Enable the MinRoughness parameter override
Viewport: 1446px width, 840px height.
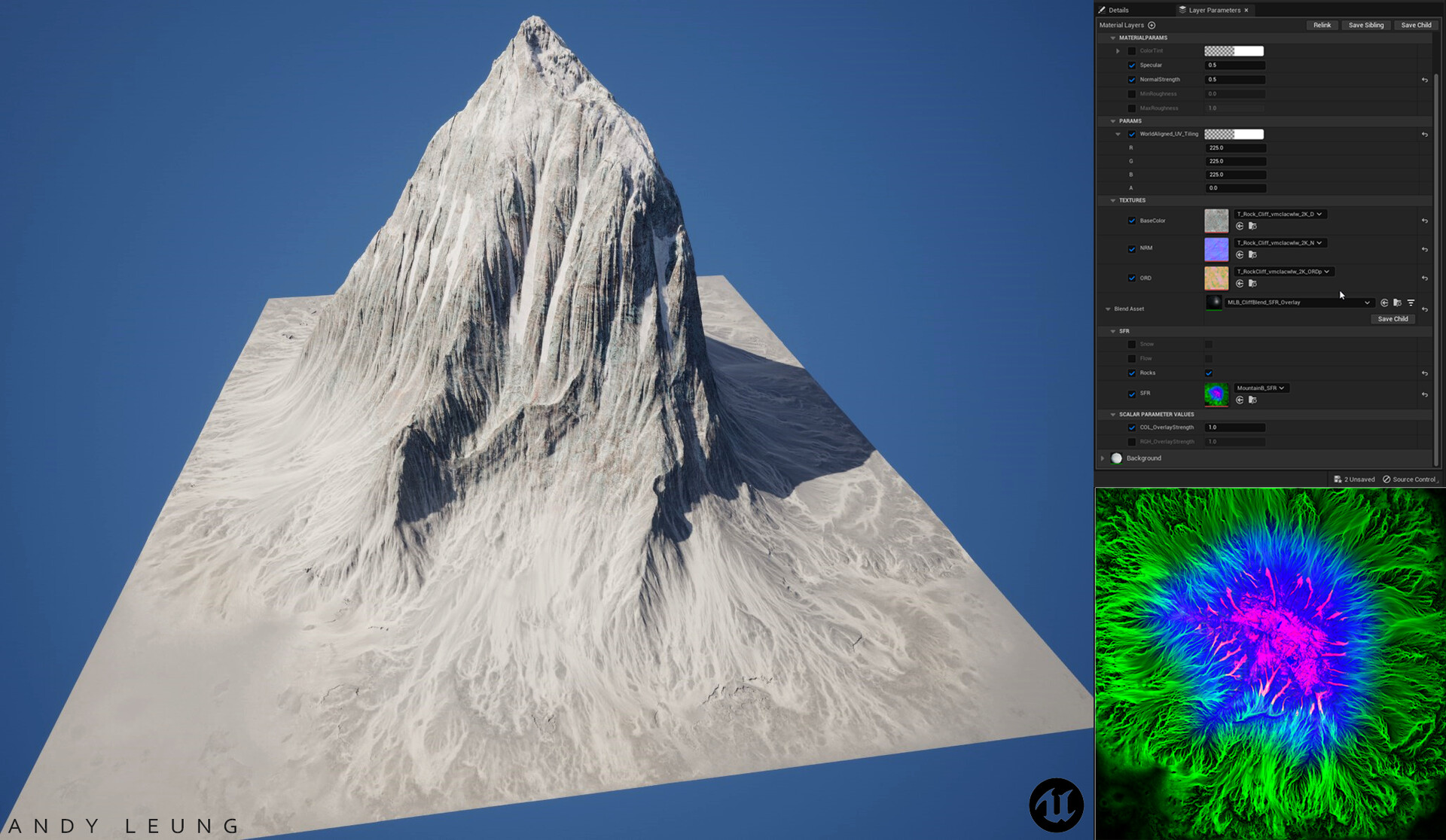(1131, 94)
